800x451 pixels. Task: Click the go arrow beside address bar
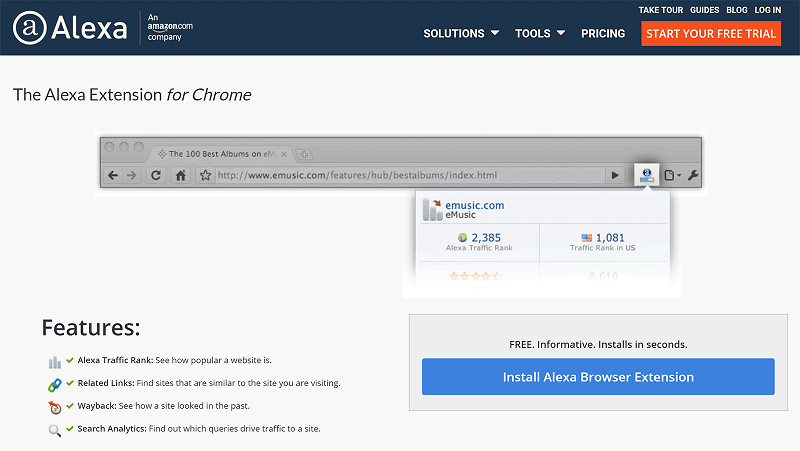[x=615, y=176]
